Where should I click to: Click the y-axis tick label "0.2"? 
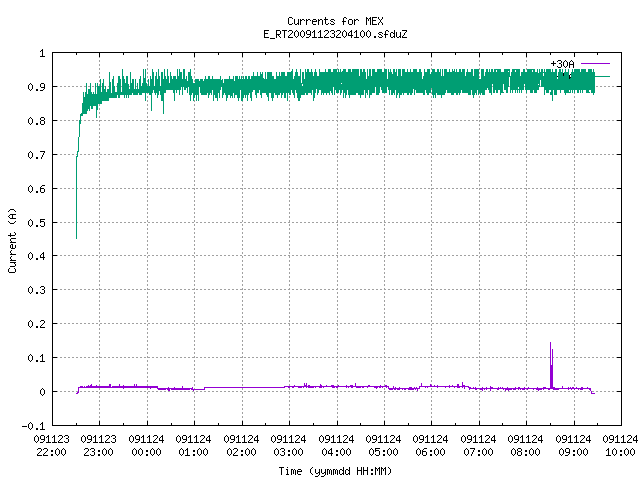(36, 324)
